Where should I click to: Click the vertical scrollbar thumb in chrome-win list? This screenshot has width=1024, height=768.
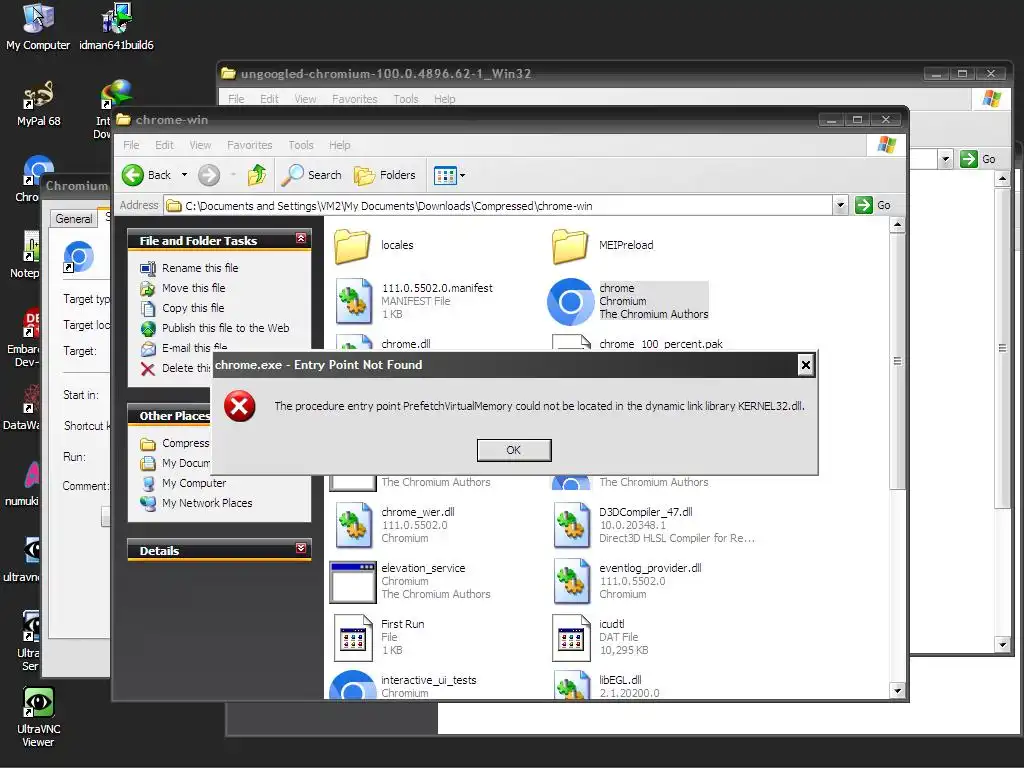(x=897, y=360)
